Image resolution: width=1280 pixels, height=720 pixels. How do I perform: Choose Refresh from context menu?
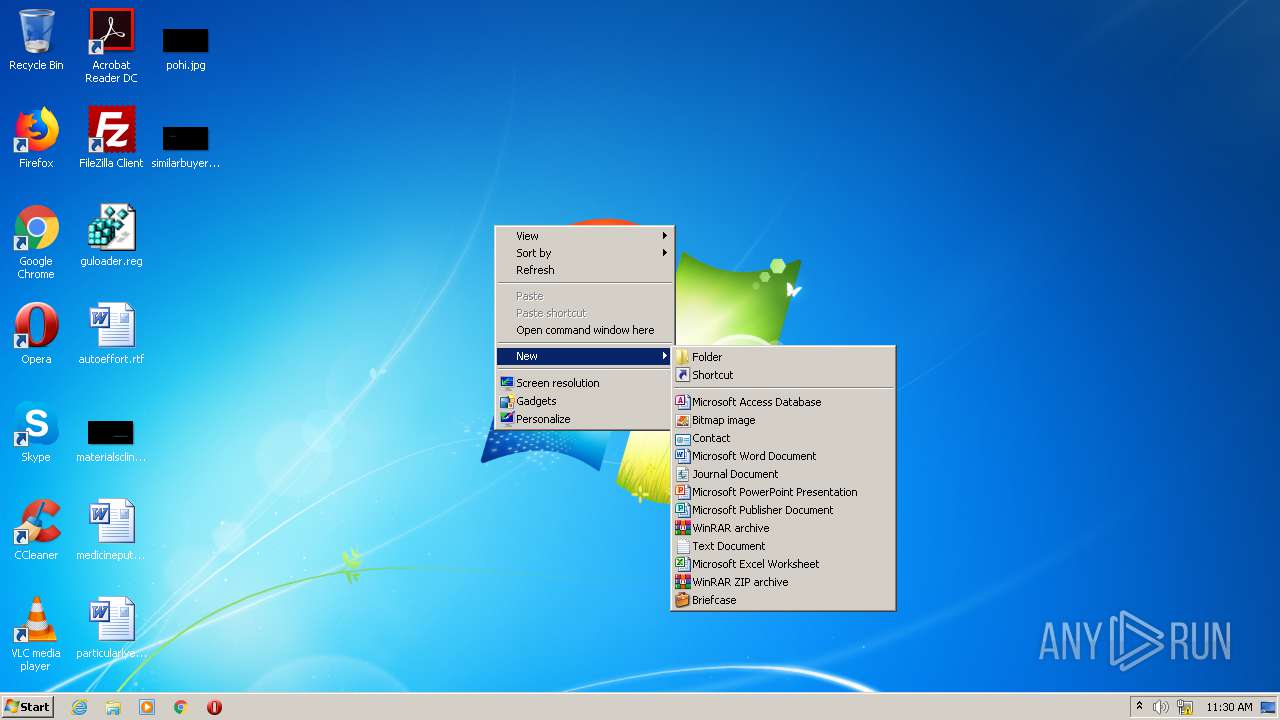(584, 270)
